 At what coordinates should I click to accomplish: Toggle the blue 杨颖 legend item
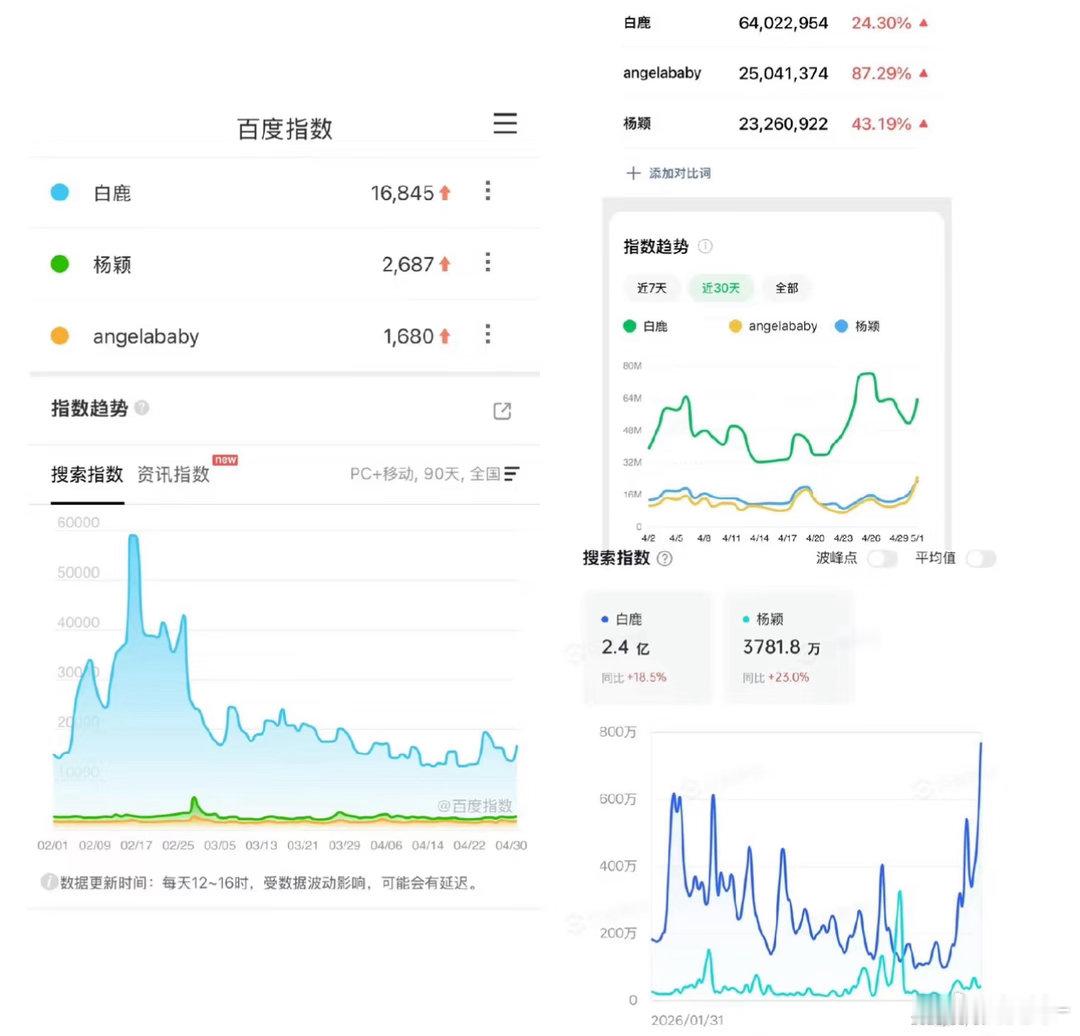click(857, 326)
